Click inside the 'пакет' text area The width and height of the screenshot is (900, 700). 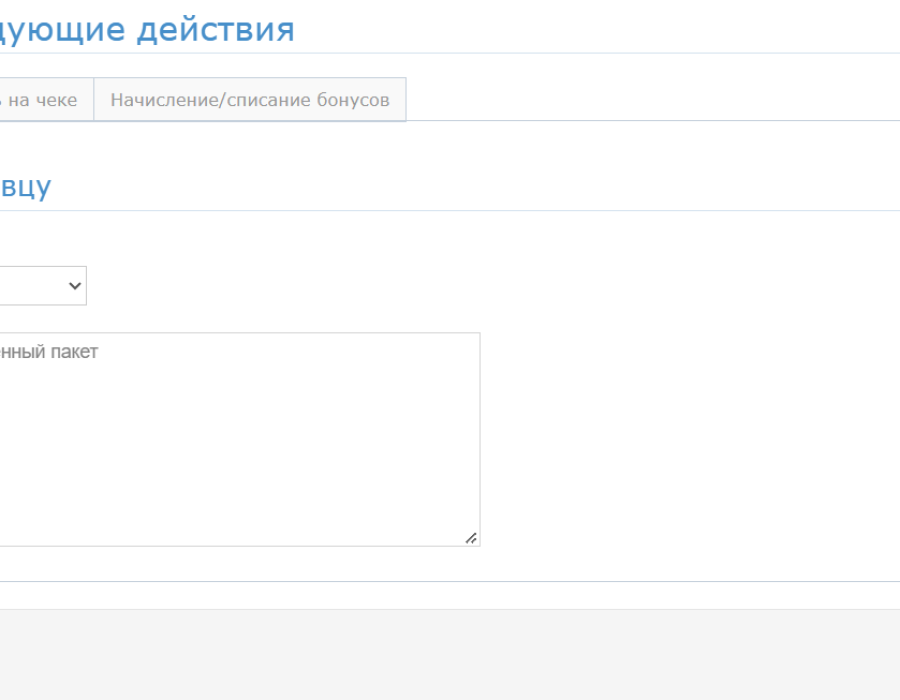pos(239,440)
